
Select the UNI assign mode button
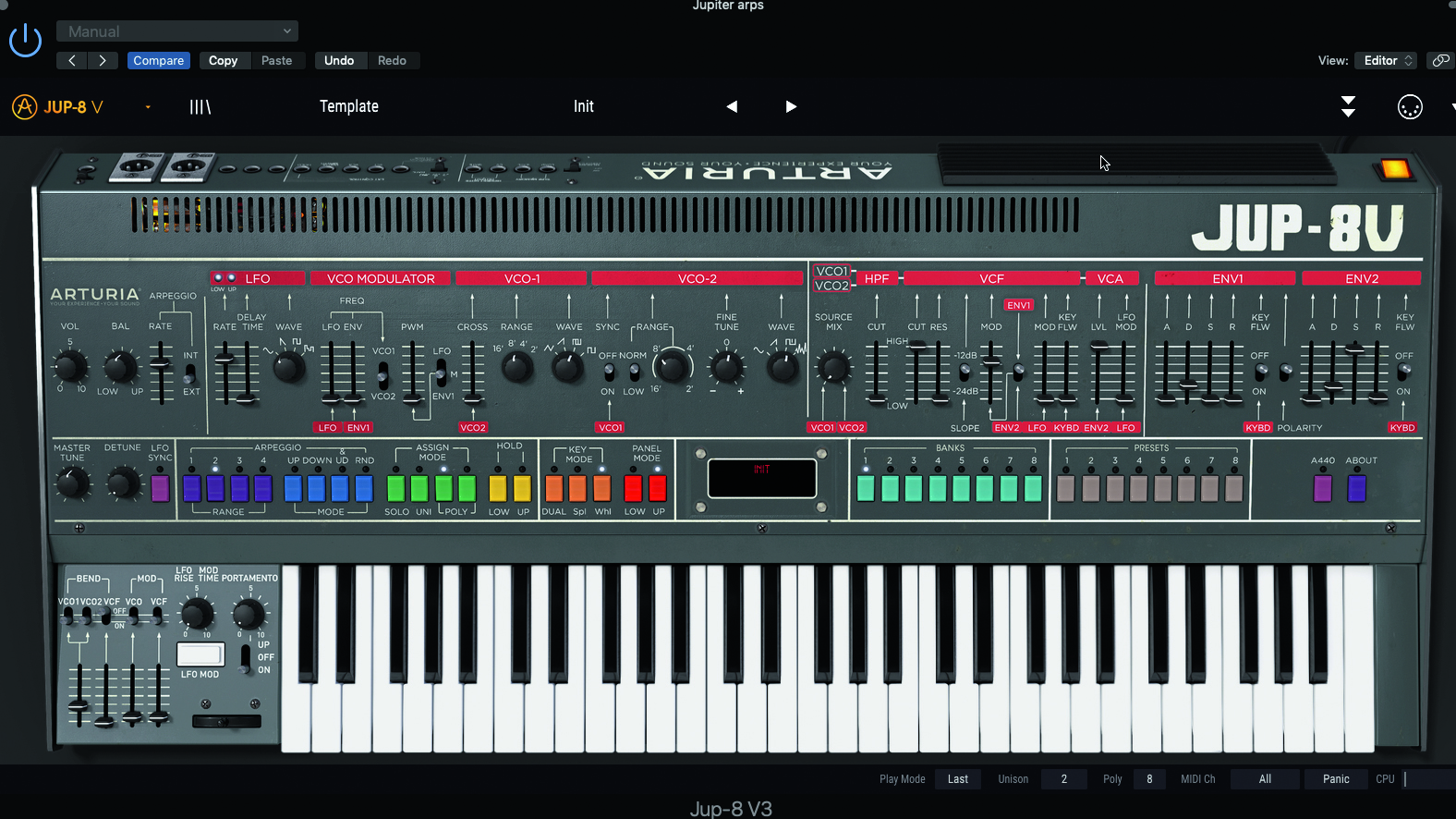pyautogui.click(x=420, y=487)
